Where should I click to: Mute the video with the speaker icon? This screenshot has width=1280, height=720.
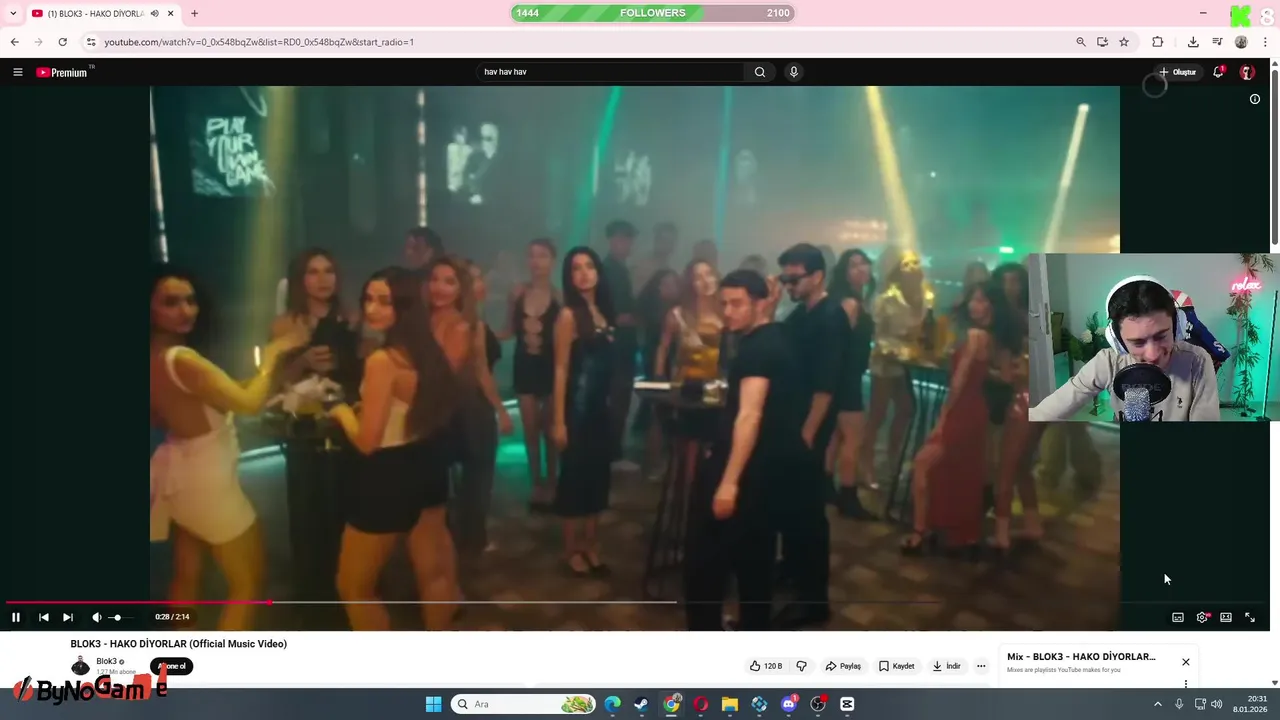(96, 617)
